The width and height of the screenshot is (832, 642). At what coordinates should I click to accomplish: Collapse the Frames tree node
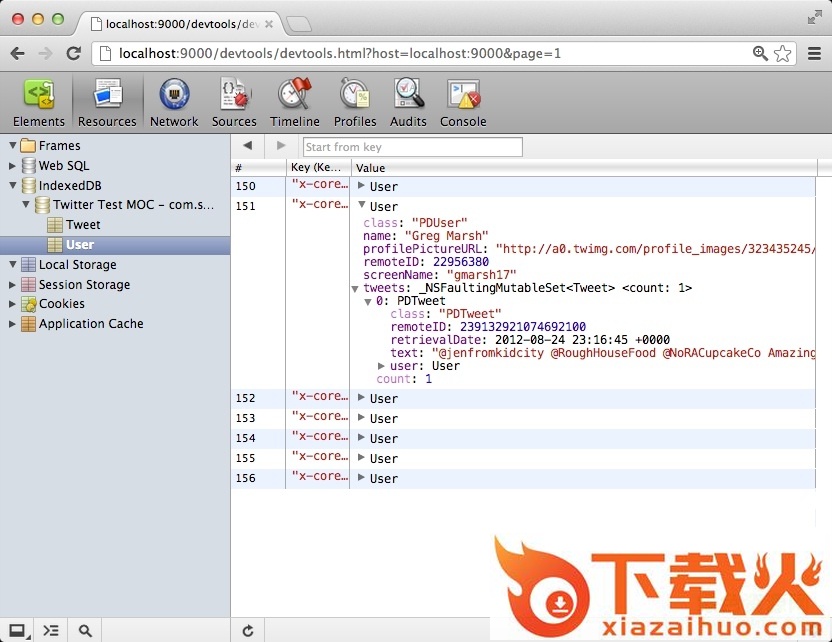(13, 145)
